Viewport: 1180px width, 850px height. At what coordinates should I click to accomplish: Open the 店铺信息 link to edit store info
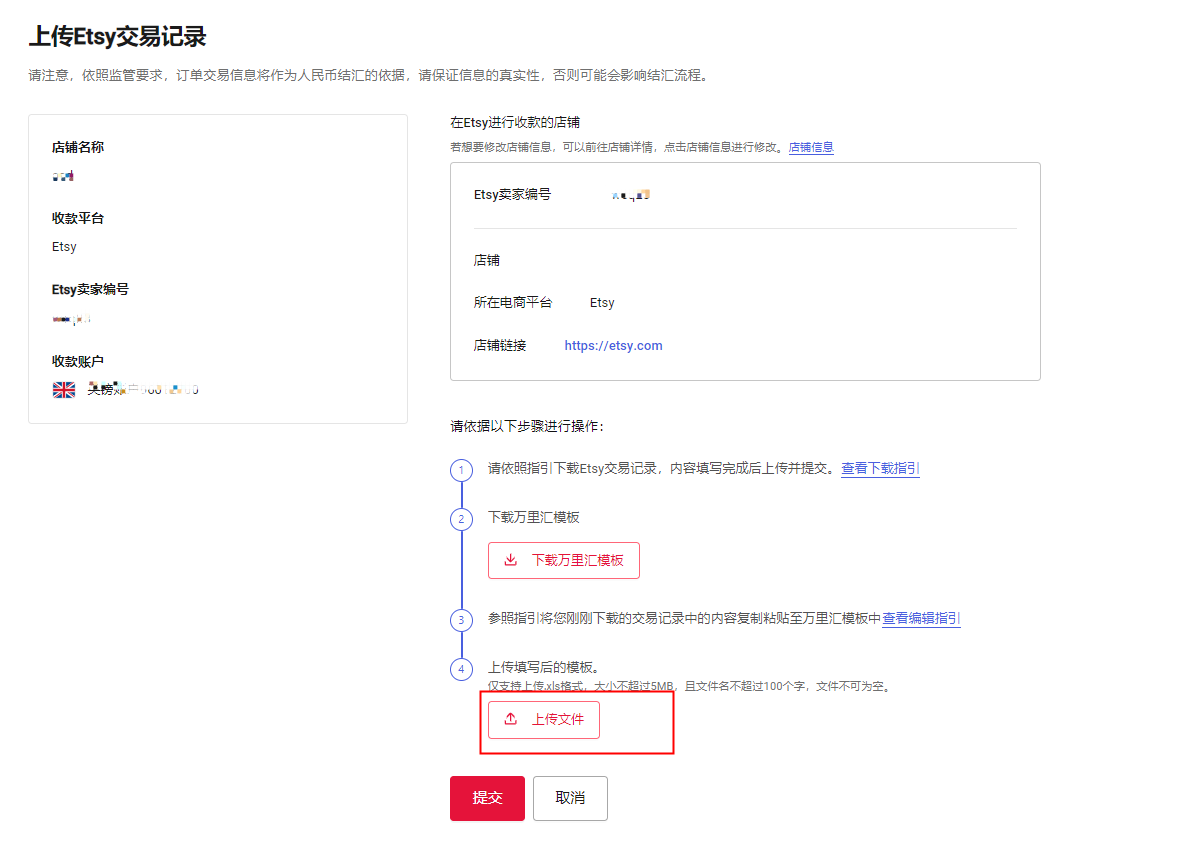click(x=811, y=147)
